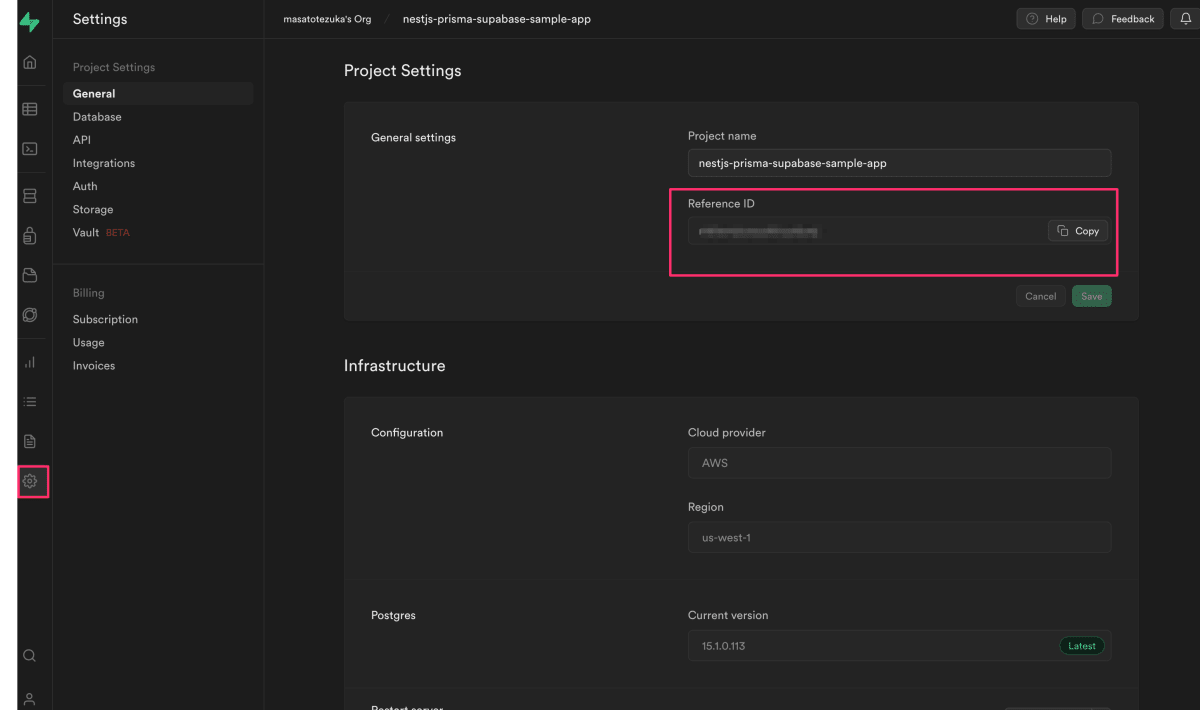Open the Table Editor icon

pyautogui.click(x=30, y=109)
